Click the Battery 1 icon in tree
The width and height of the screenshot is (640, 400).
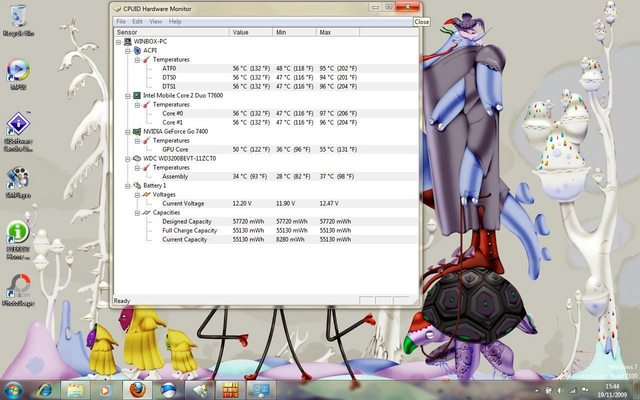coord(137,186)
